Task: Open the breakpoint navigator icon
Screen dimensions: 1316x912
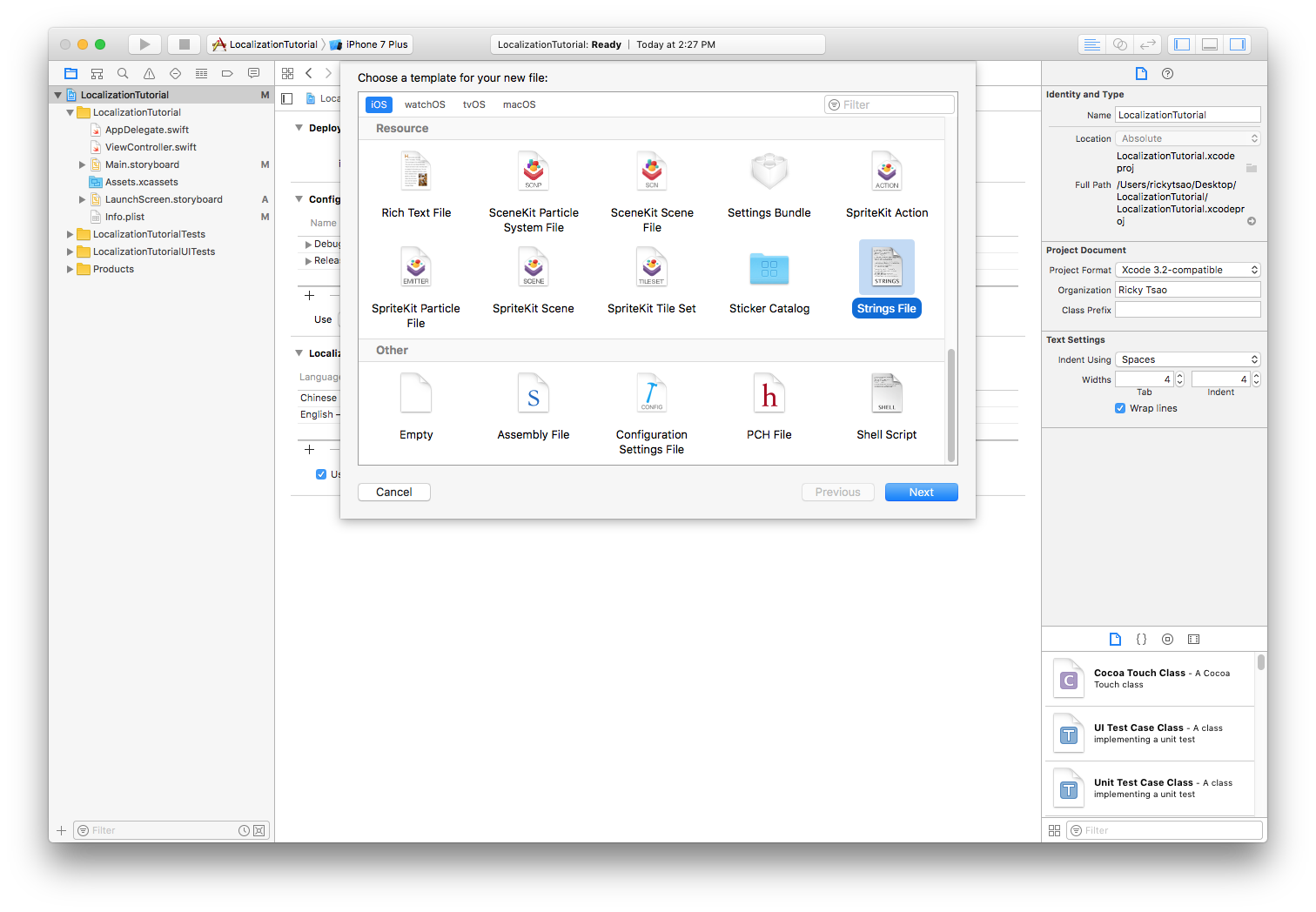Action: click(227, 74)
